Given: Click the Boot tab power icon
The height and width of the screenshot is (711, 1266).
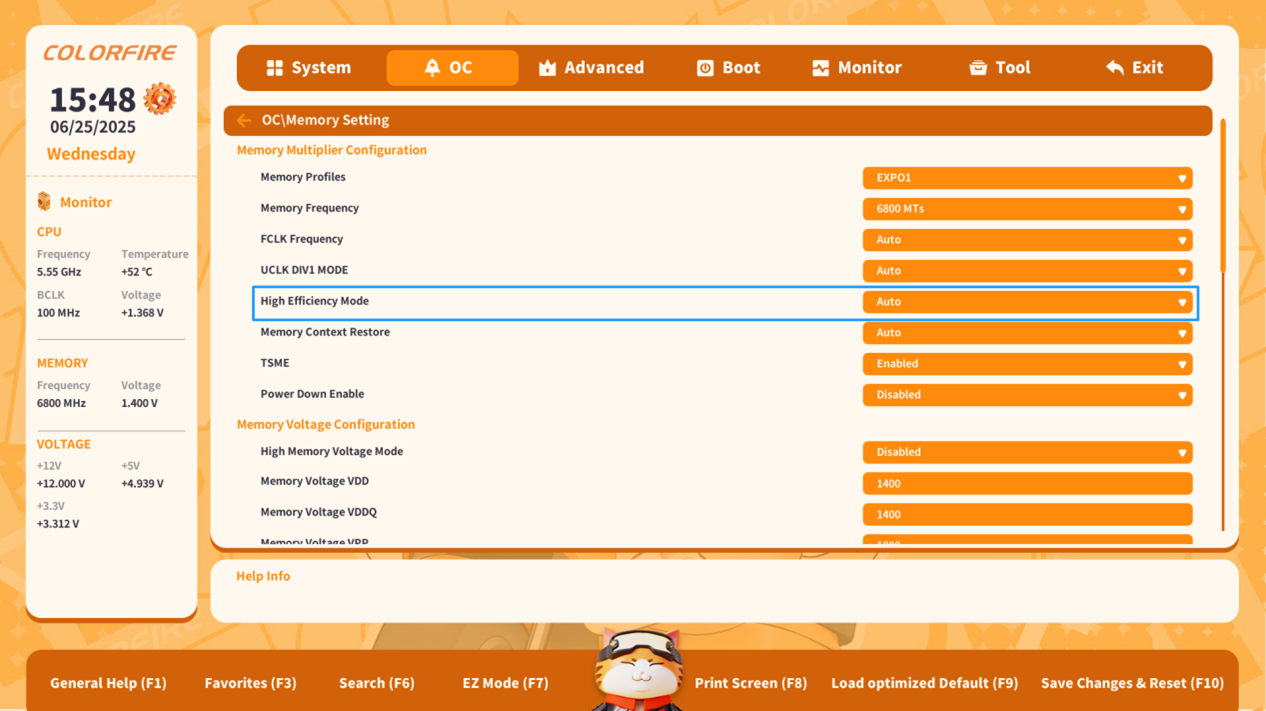Looking at the screenshot, I should 705,68.
